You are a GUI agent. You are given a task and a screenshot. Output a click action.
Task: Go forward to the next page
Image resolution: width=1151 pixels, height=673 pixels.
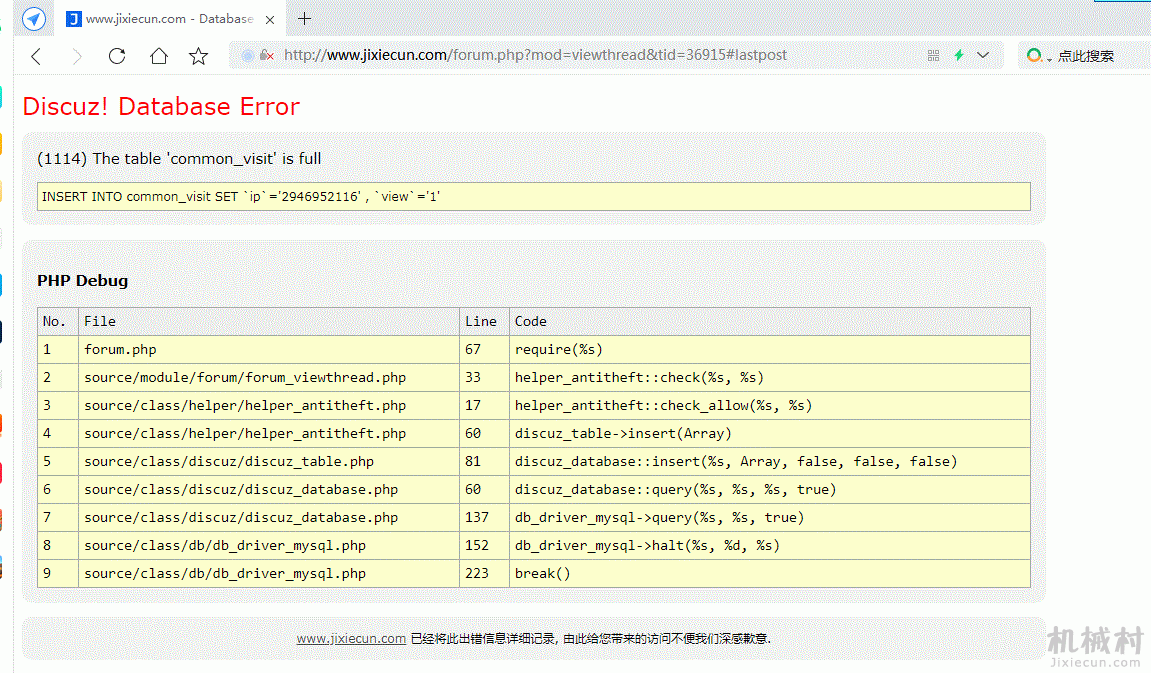click(x=76, y=56)
